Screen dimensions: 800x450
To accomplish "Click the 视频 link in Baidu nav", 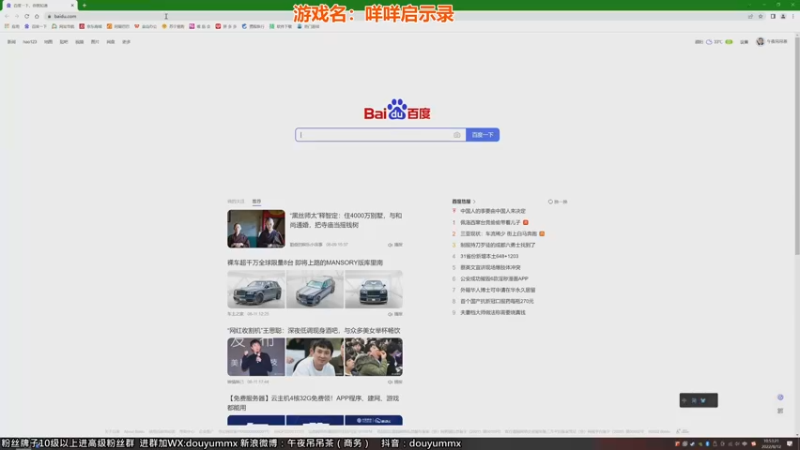I will click(79, 42).
